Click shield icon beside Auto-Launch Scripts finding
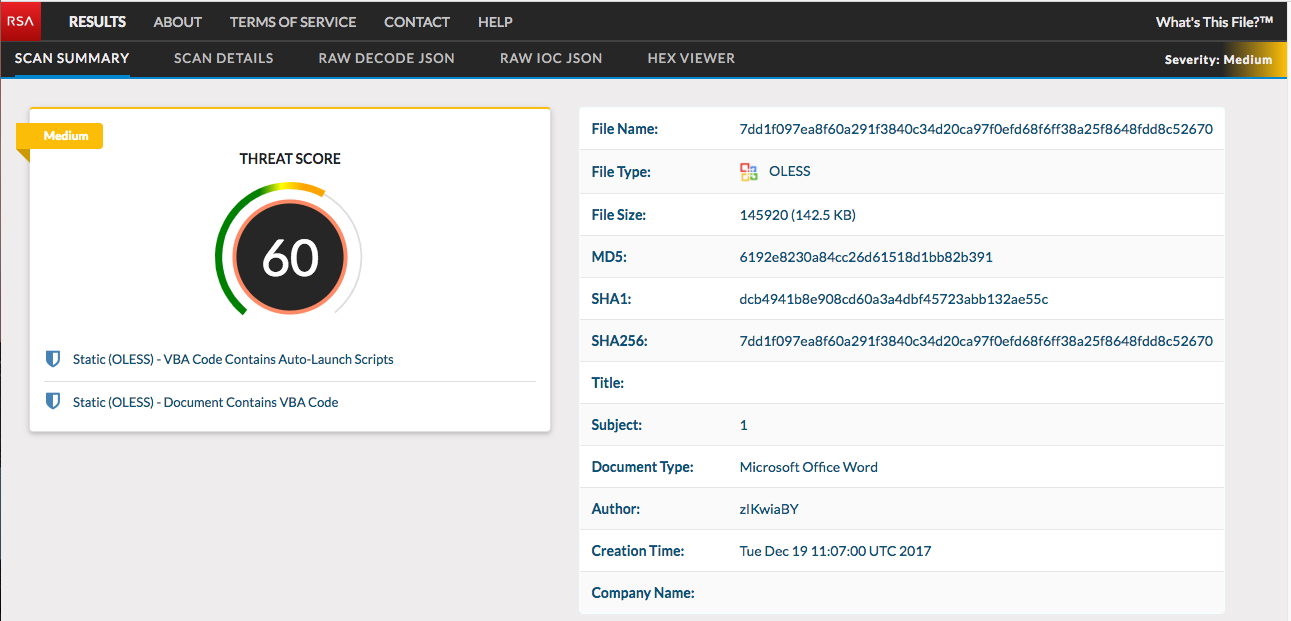Viewport: 1291px width, 621px height. (53, 359)
